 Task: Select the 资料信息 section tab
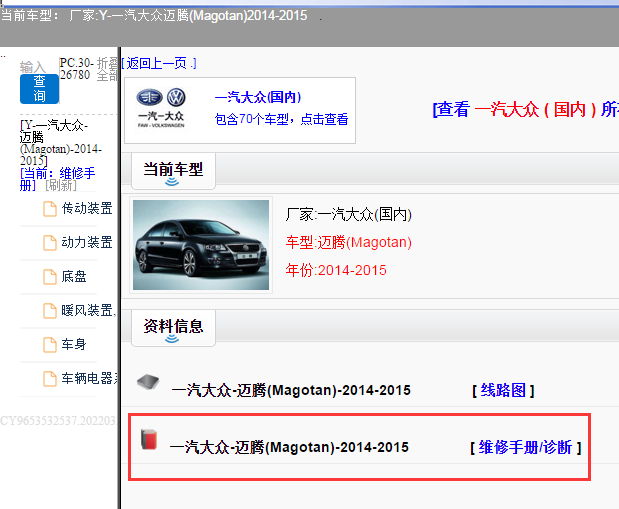coord(173,328)
